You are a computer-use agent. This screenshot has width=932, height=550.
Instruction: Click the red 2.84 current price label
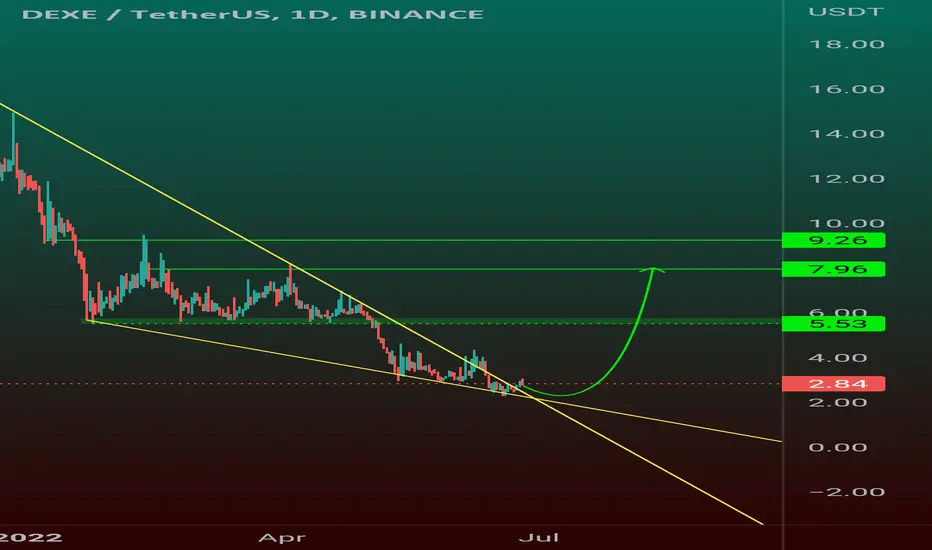click(x=833, y=384)
